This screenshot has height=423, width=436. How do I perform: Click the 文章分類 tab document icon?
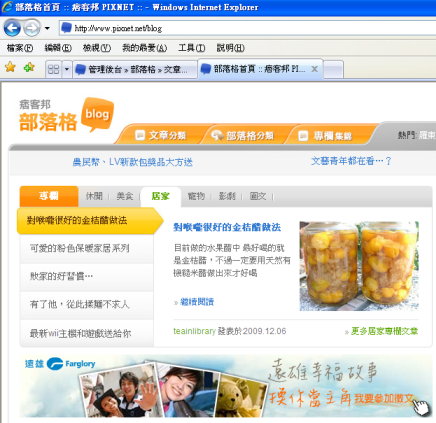[140, 135]
